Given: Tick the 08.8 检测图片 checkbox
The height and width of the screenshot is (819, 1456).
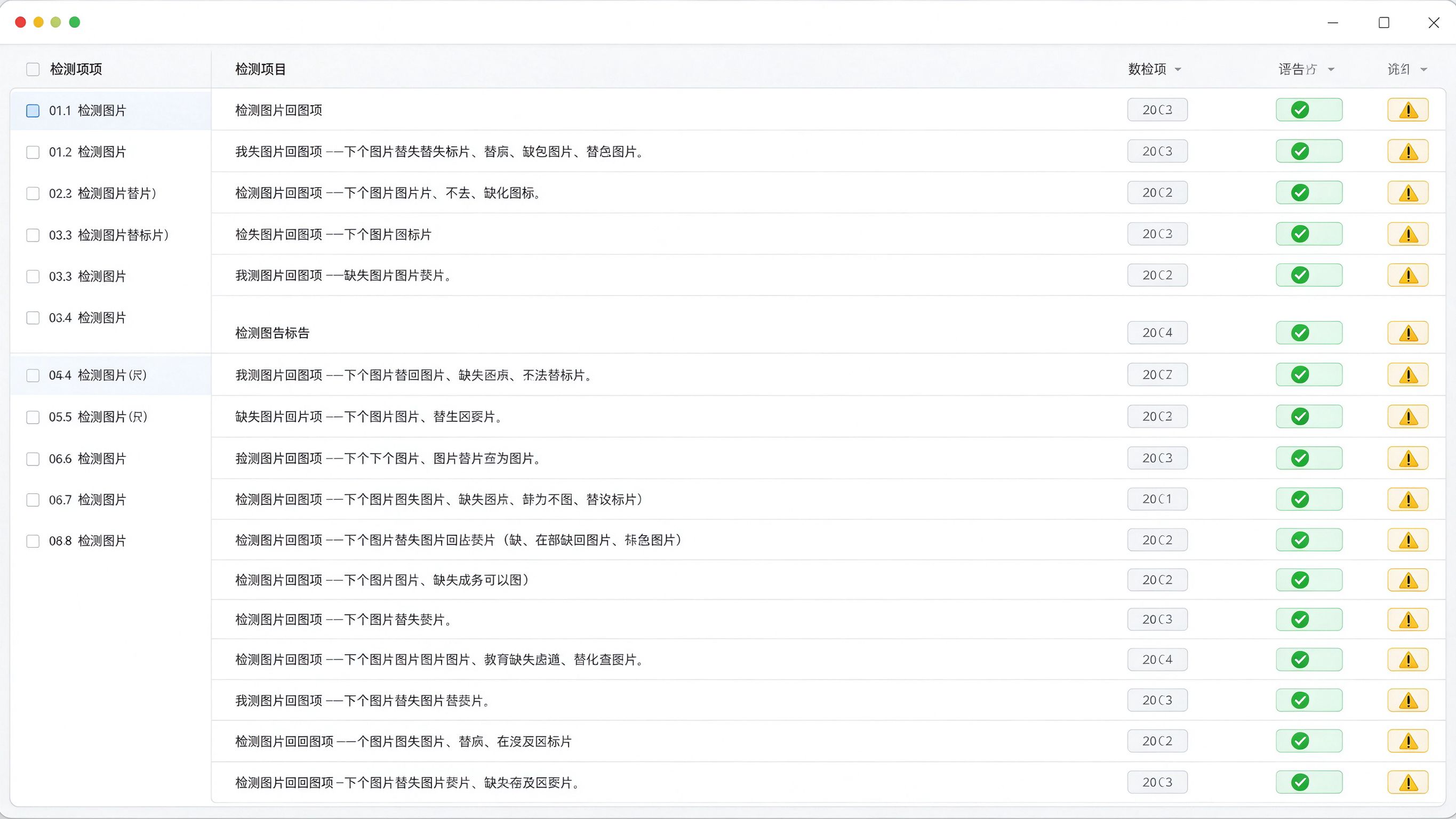Looking at the screenshot, I should pos(33,541).
